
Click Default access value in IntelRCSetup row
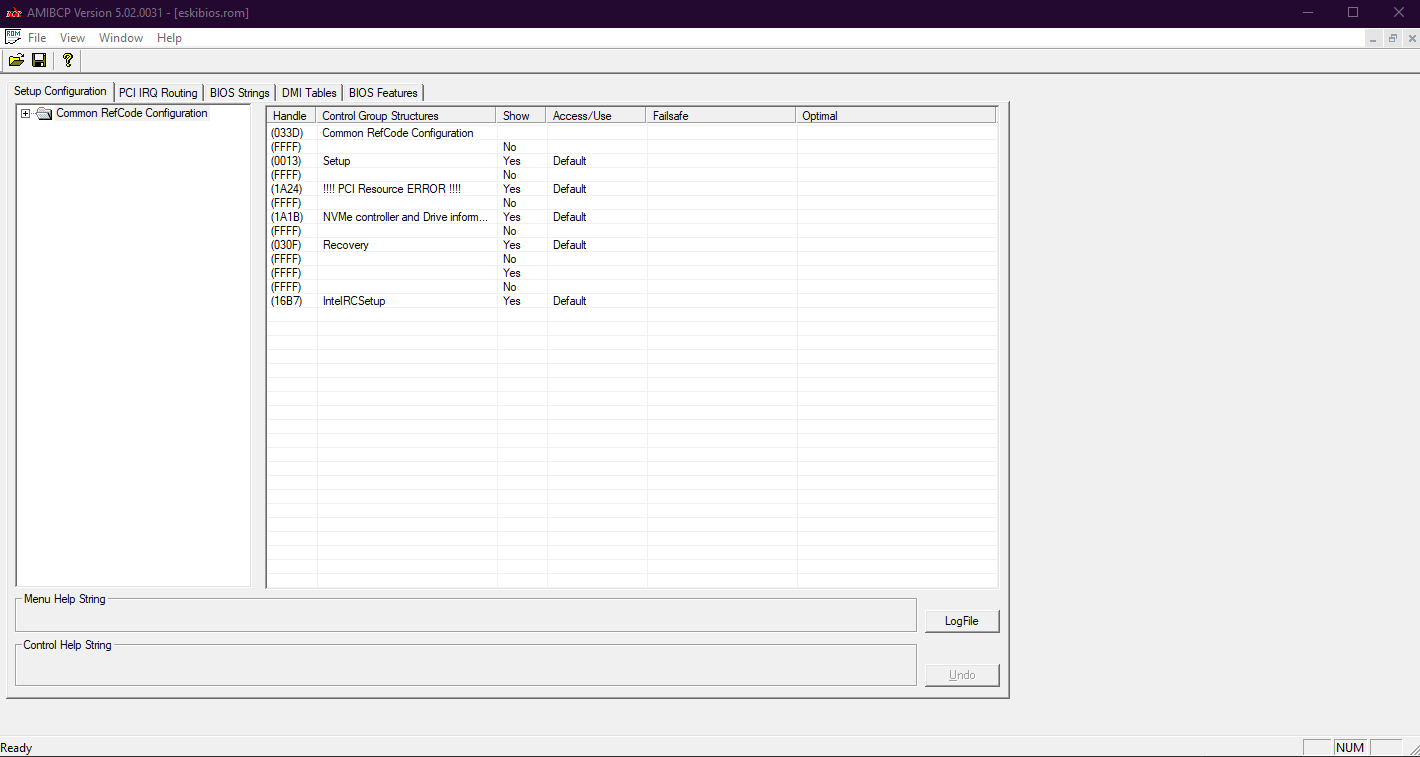[x=569, y=301]
